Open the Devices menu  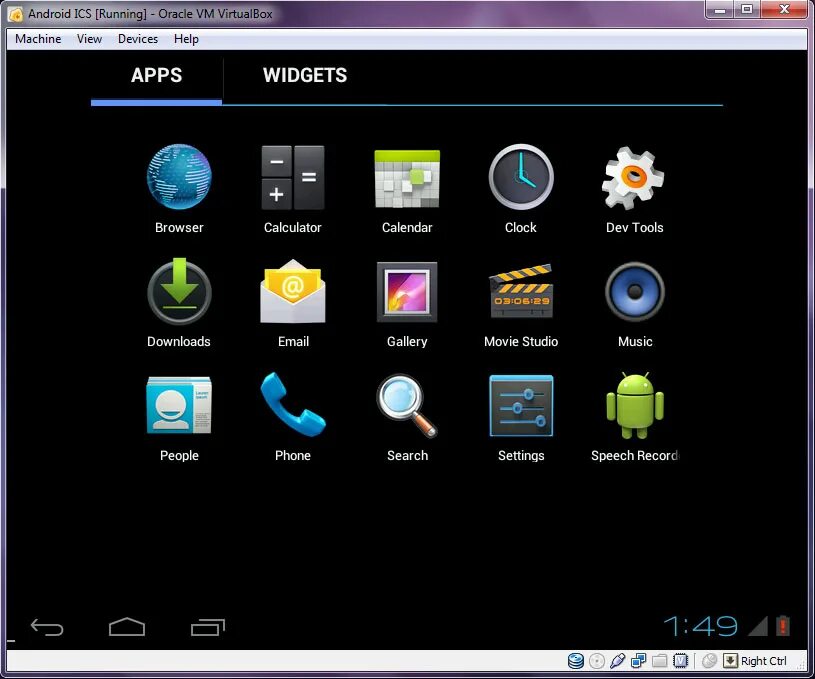[x=138, y=39]
